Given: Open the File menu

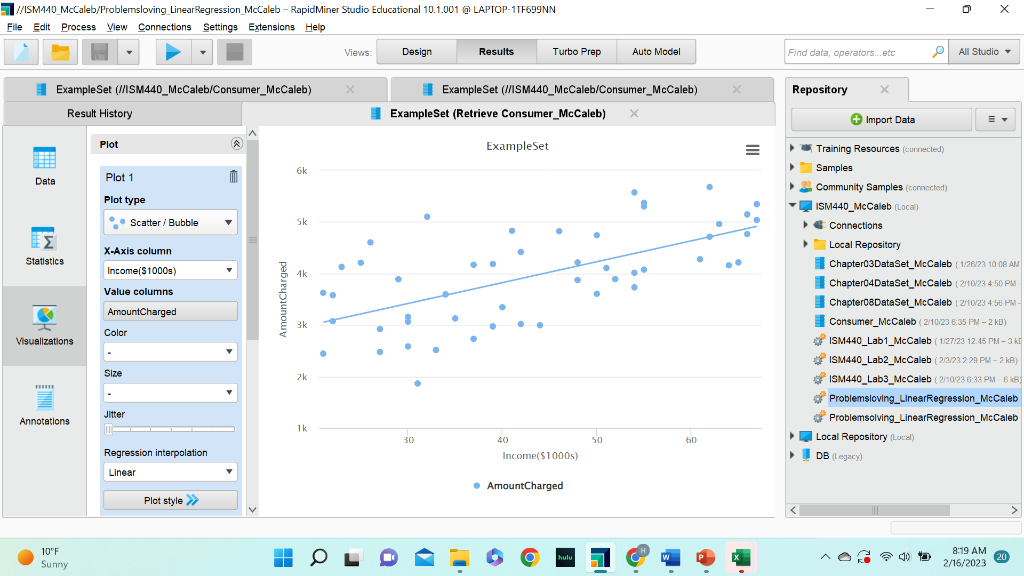Looking at the screenshot, I should (14, 27).
